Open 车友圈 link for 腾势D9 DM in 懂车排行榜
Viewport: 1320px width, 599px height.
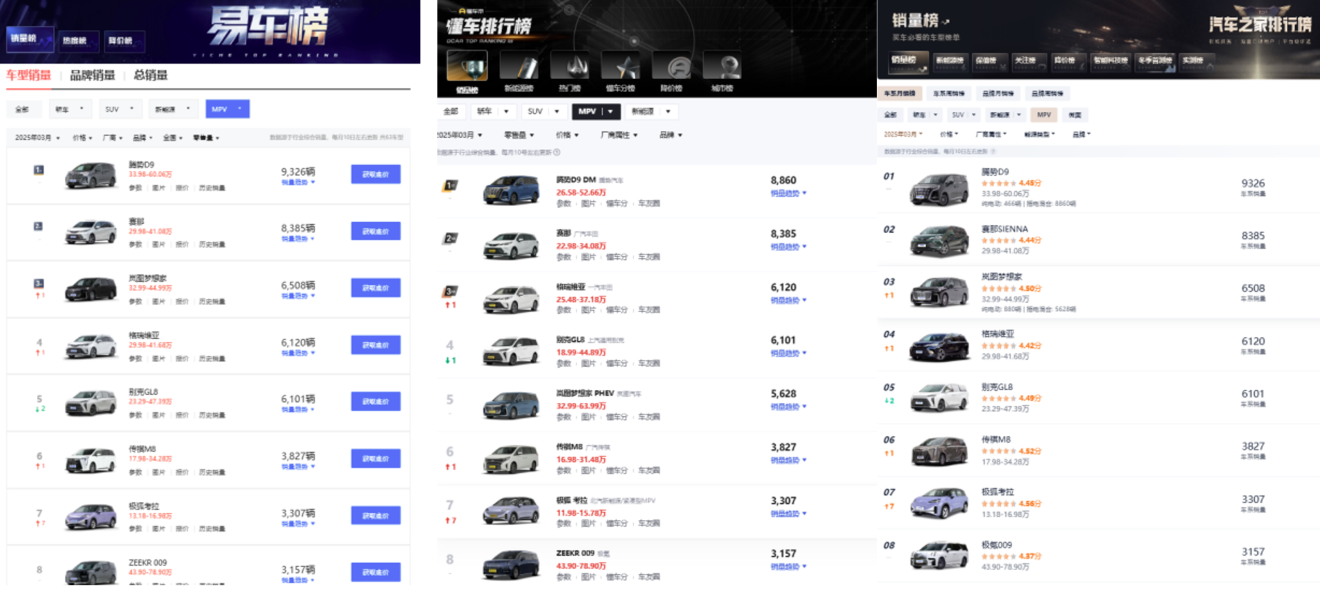click(649, 203)
